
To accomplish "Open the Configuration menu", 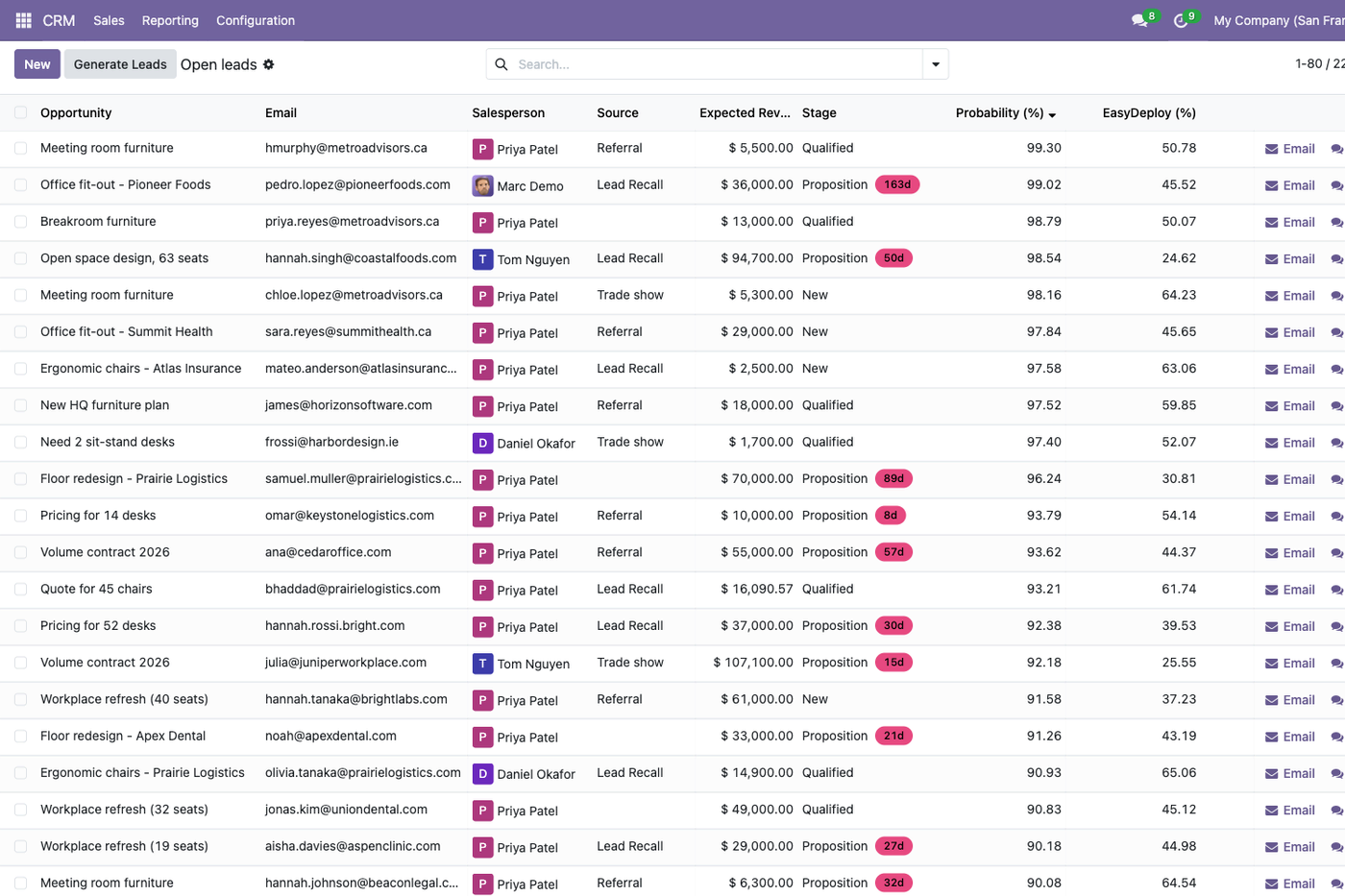I will [256, 20].
